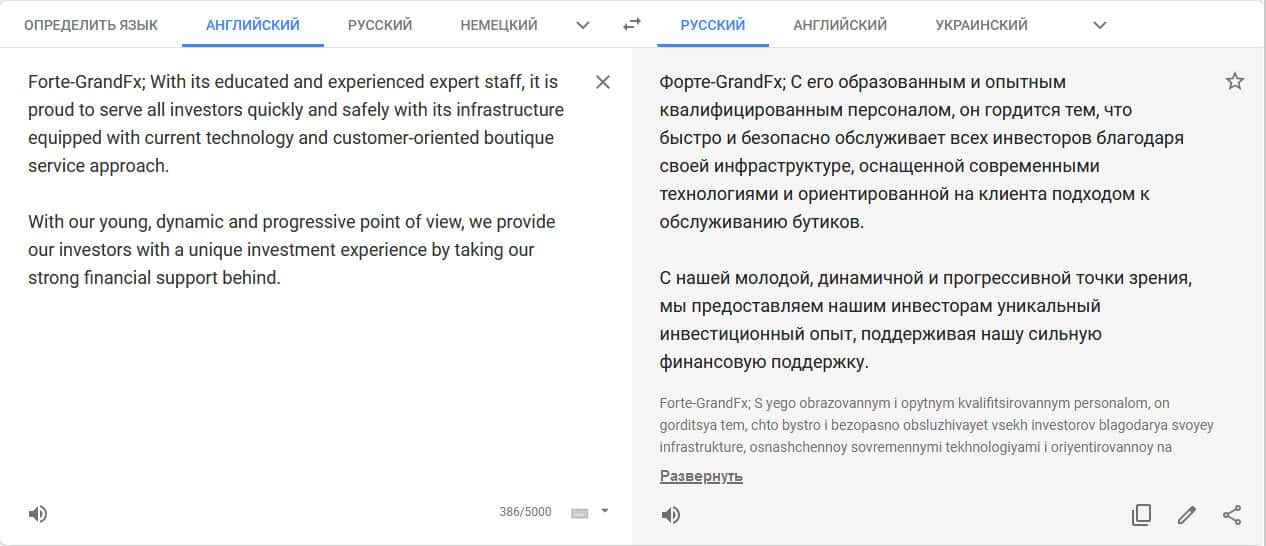Listen to the English source text
The image size is (1266, 546).
click(38, 514)
